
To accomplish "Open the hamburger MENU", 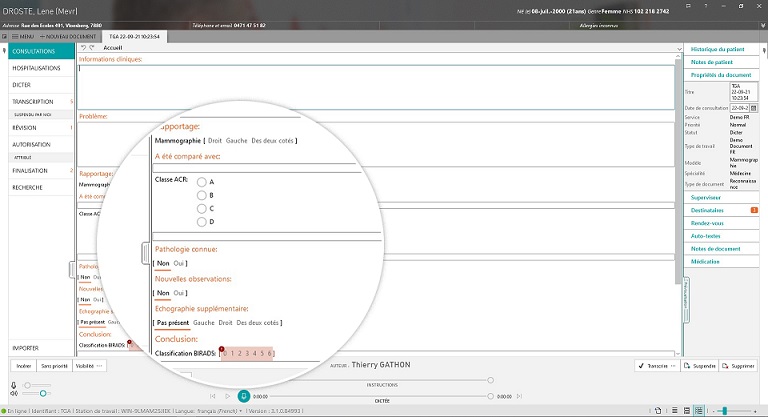I will (23, 37).
